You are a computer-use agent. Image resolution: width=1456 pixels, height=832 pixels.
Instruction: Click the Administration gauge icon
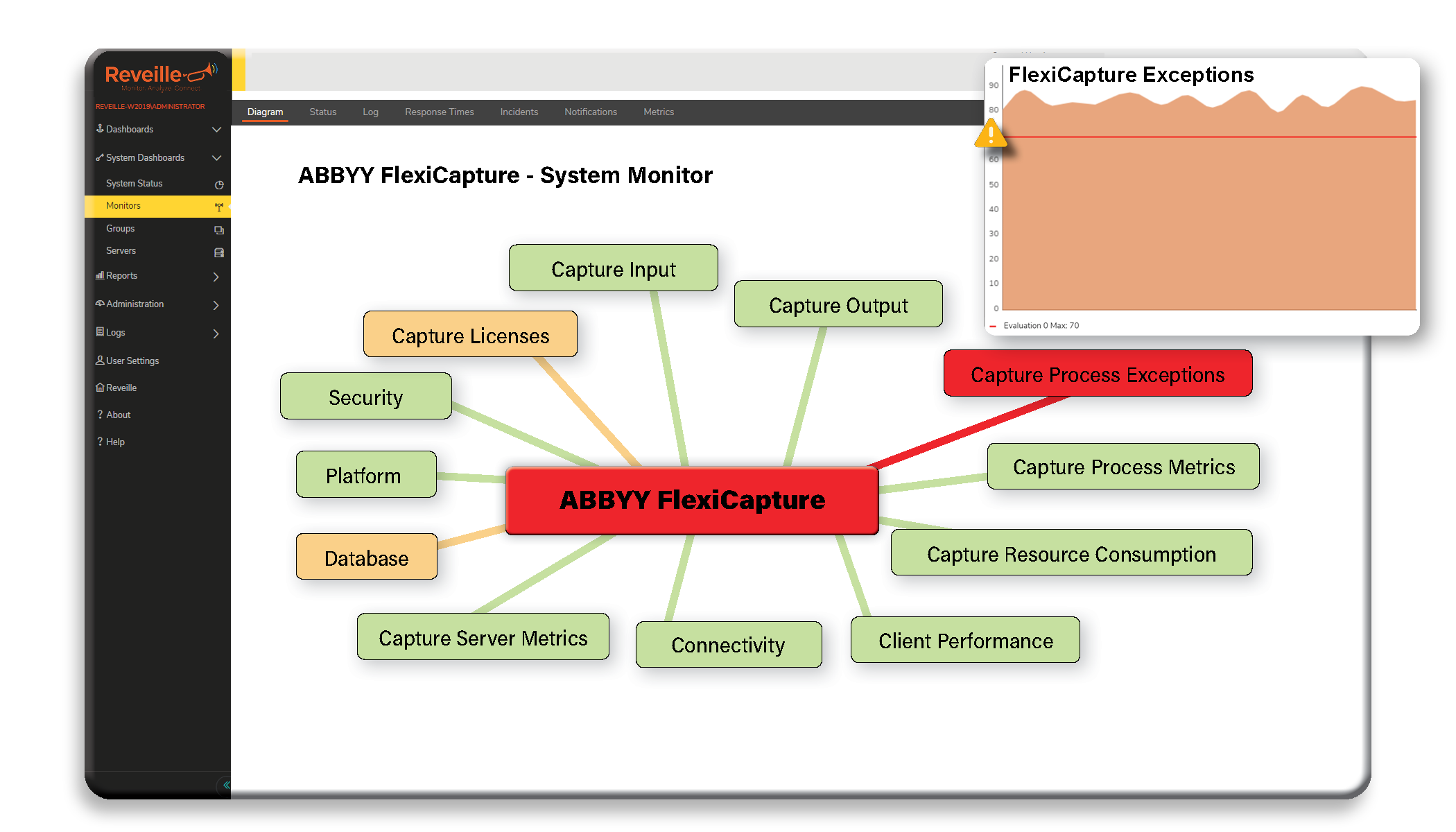point(100,304)
